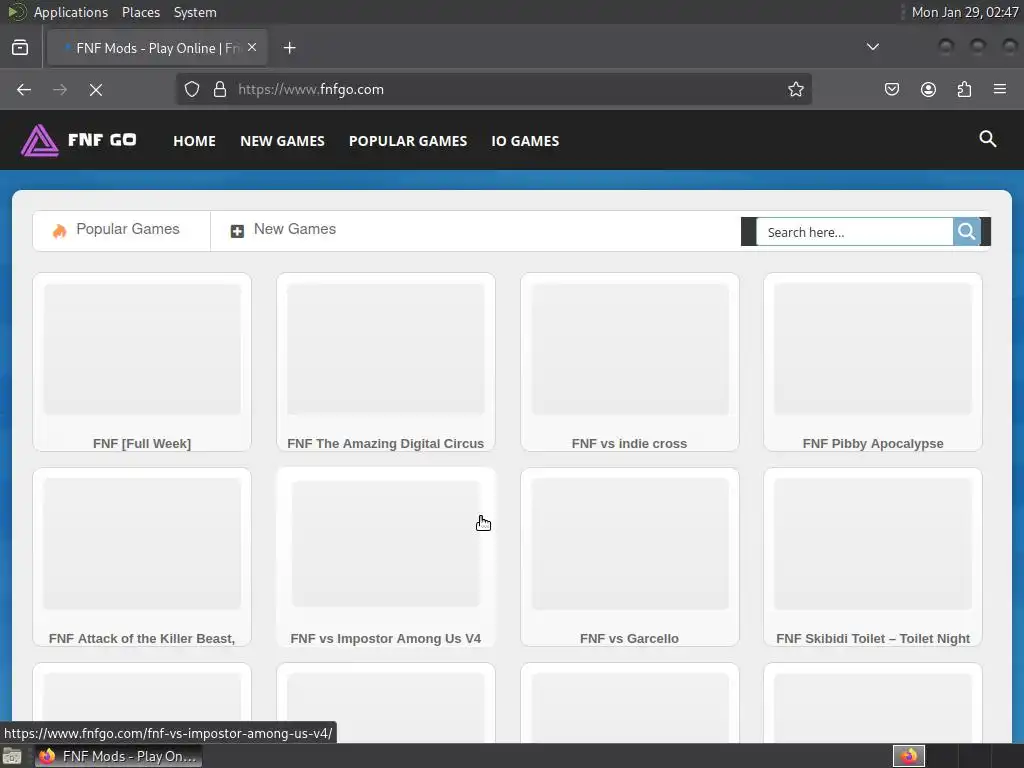Open FNF vs indie cross link

click(629, 443)
